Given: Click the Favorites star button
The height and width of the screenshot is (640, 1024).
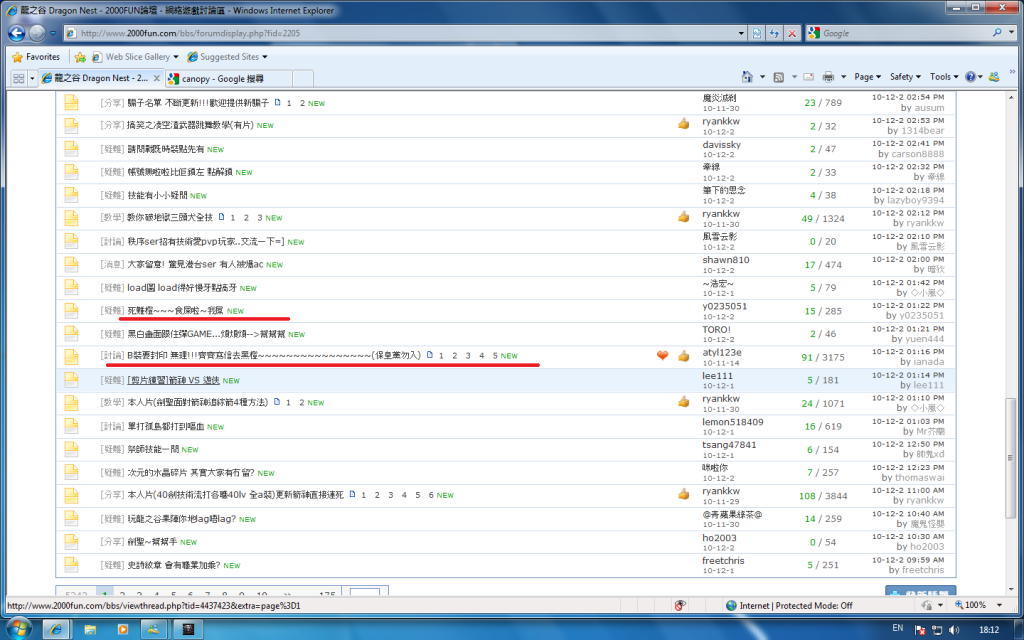Looking at the screenshot, I should 36,57.
